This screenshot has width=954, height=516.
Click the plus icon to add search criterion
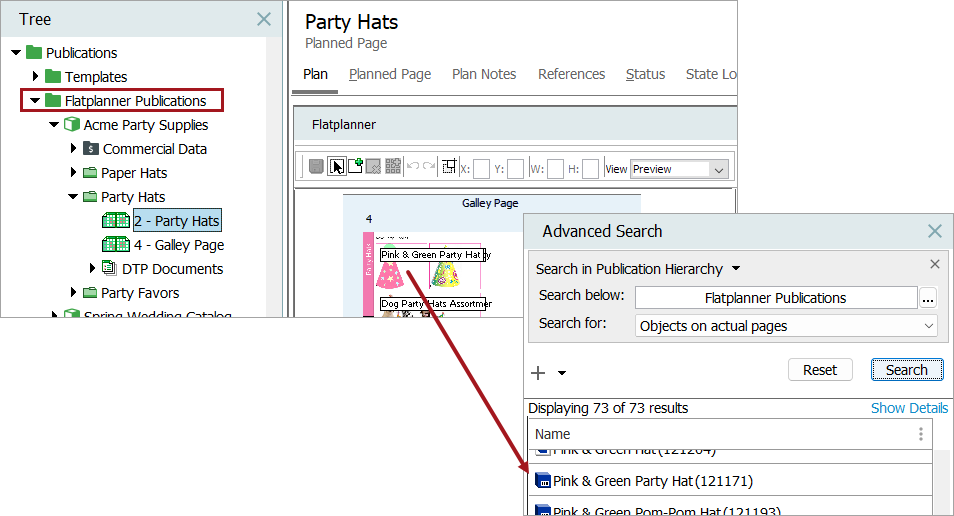pyautogui.click(x=538, y=373)
